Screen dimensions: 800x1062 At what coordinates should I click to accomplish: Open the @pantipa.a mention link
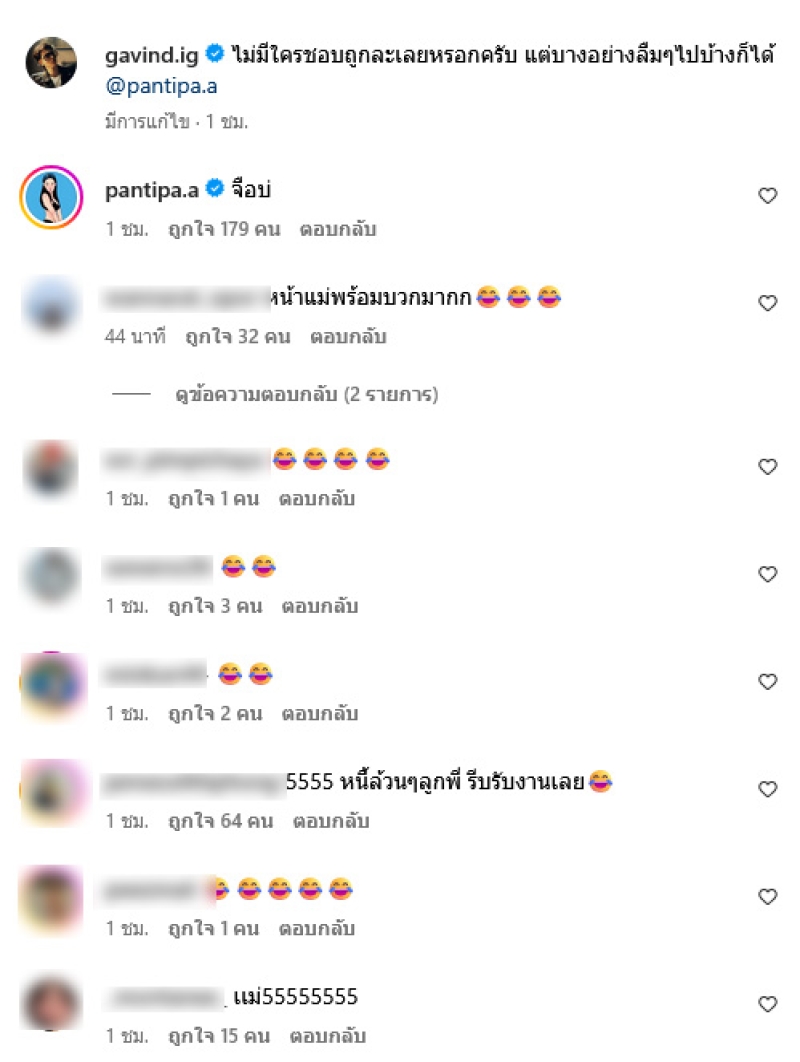click(x=161, y=86)
